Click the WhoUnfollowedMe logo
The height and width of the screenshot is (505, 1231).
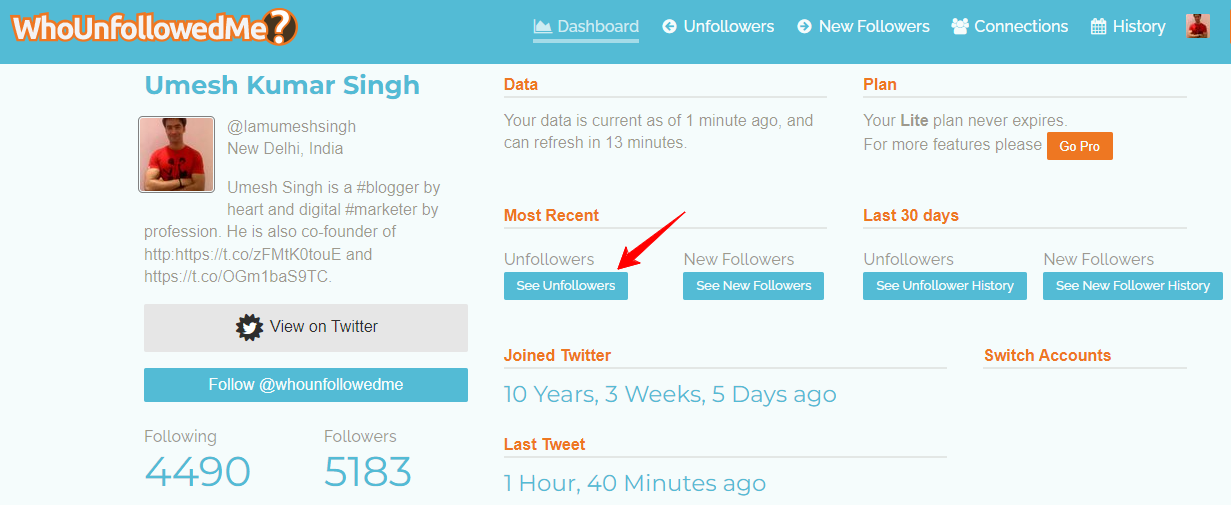click(x=155, y=27)
